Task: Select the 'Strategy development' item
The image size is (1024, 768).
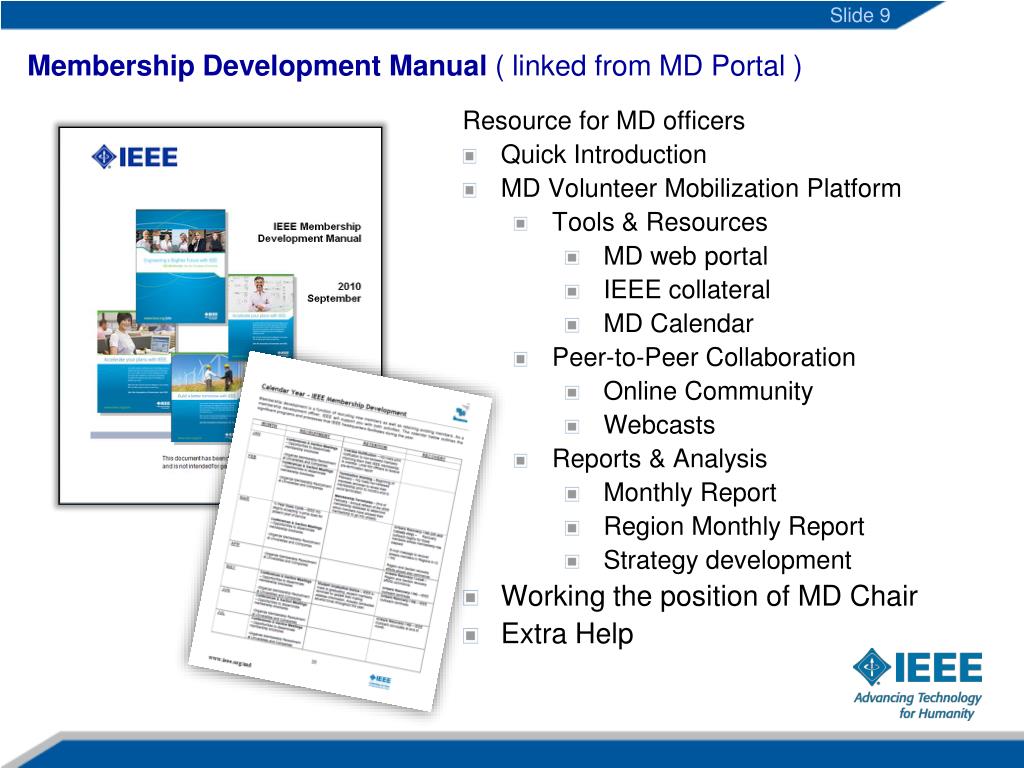Action: coord(728,560)
